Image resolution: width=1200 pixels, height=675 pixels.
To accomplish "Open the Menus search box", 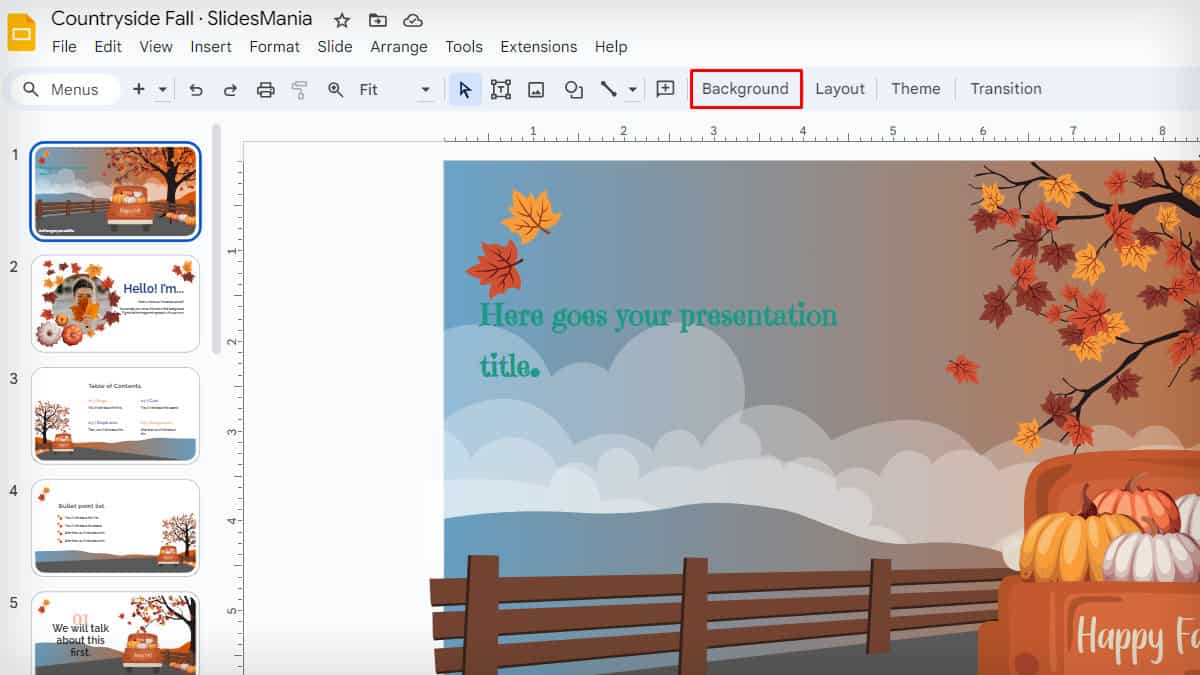I will [x=65, y=89].
